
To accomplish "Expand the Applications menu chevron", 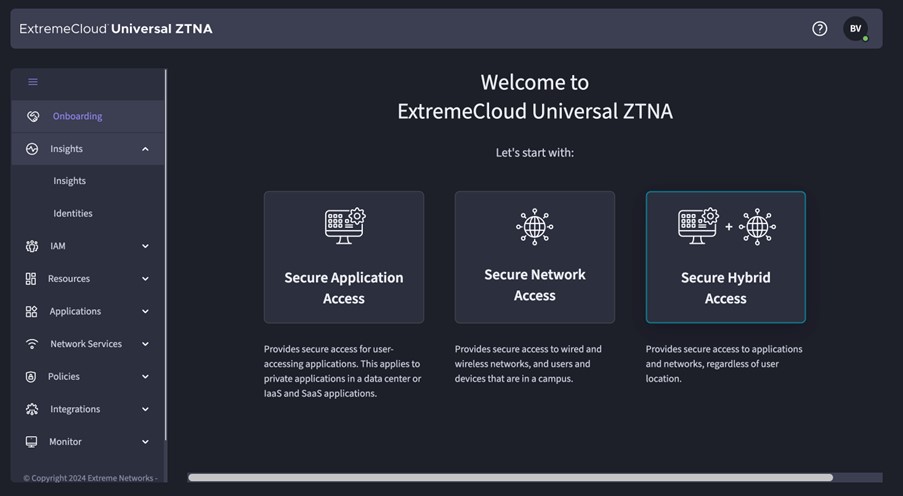I will (145, 312).
